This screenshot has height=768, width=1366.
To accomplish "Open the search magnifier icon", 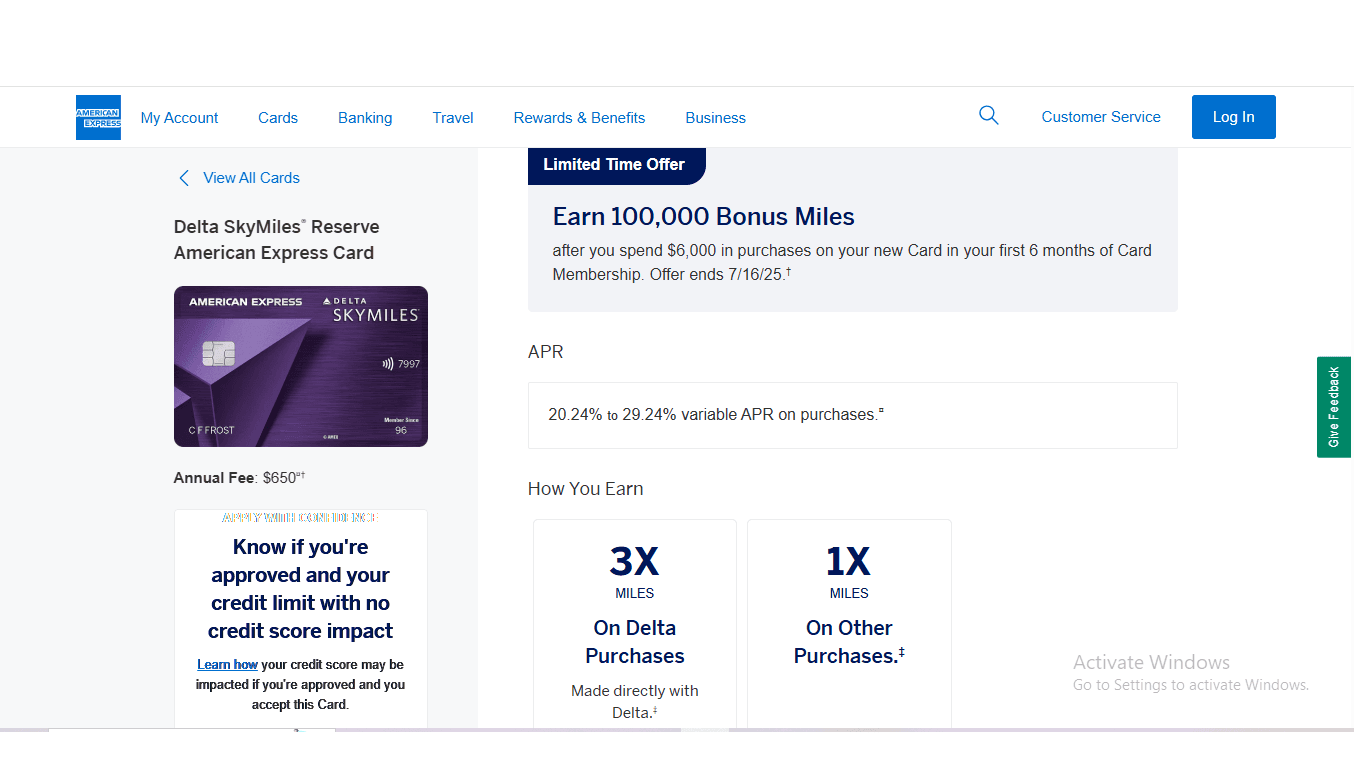I will (988, 115).
